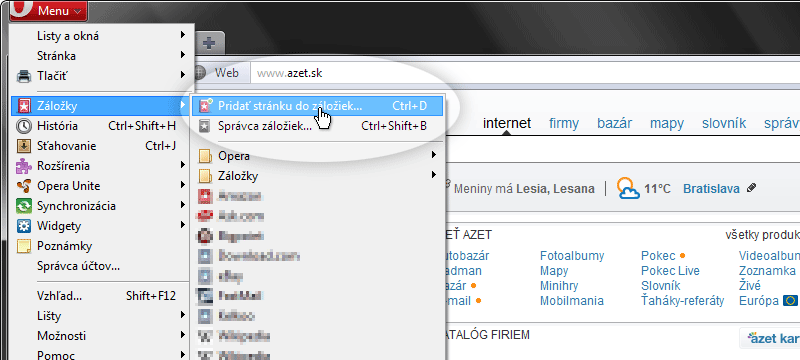Choose Správca záložiek... in submenu
The image size is (800, 360).
(318, 125)
